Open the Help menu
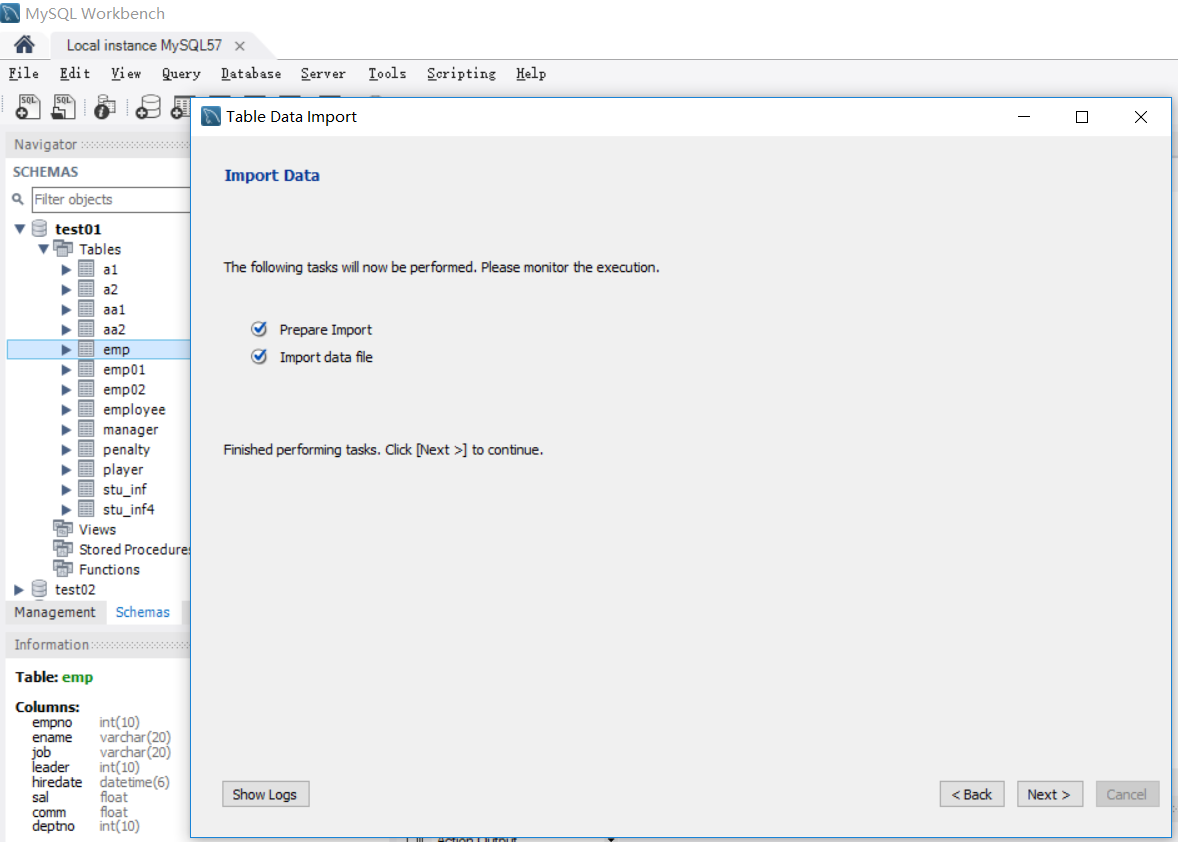Viewport: 1178px width, 842px height. point(530,74)
